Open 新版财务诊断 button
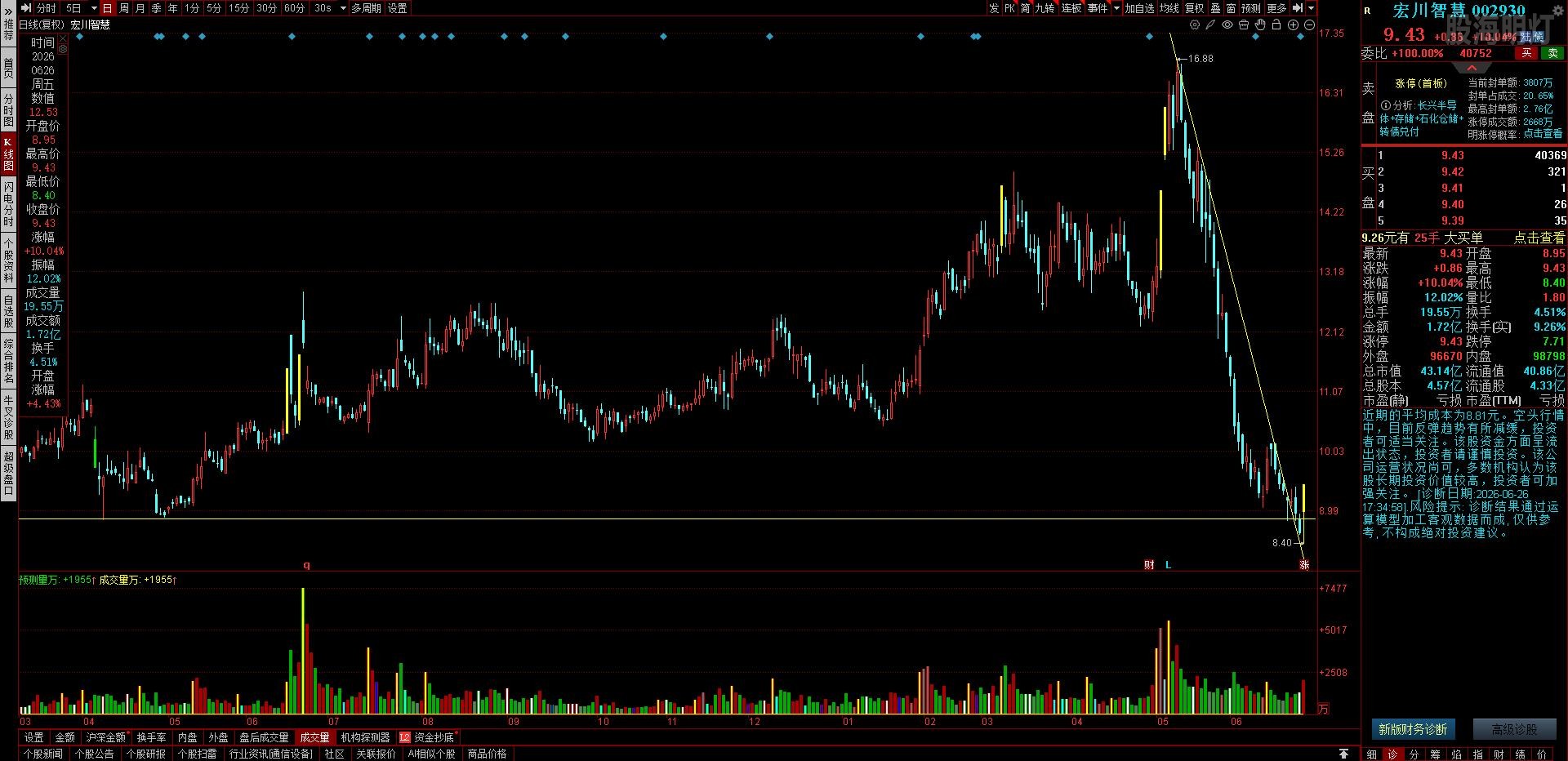Screen dimensions: 1568x761 tap(1413, 729)
